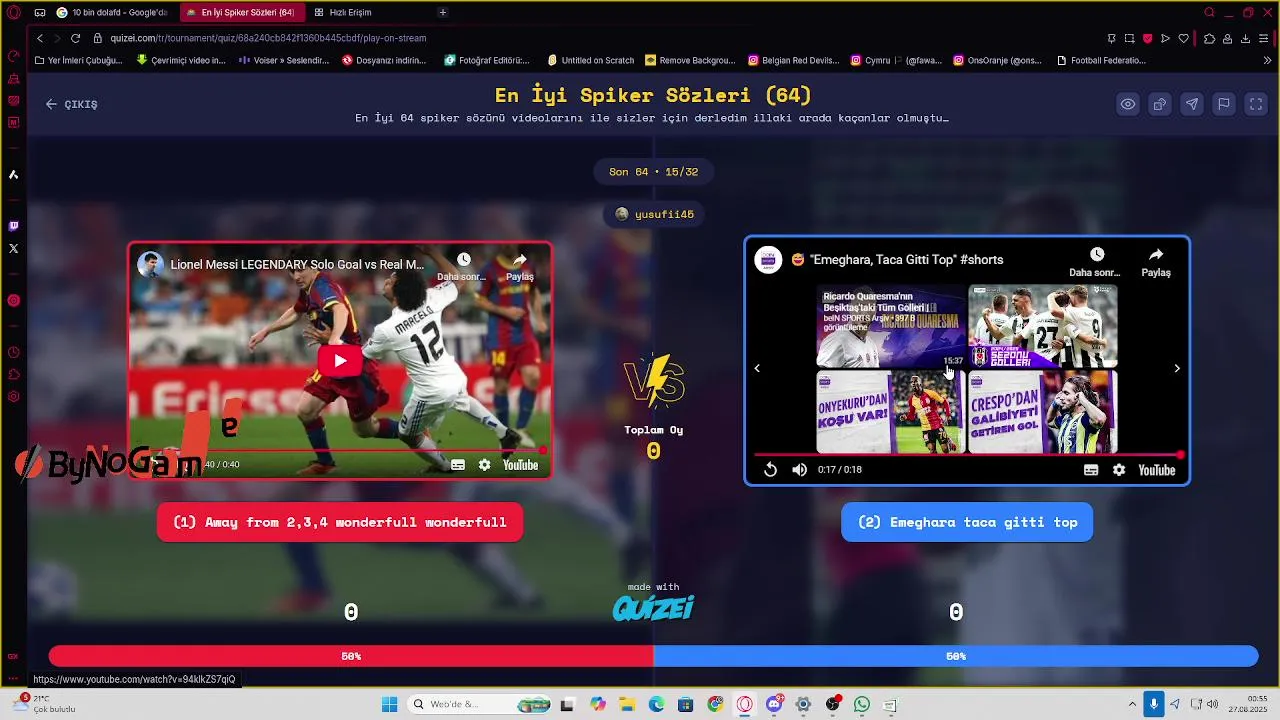Open settings gear on the Emeghara video
The height and width of the screenshot is (720, 1280).
coord(1119,470)
